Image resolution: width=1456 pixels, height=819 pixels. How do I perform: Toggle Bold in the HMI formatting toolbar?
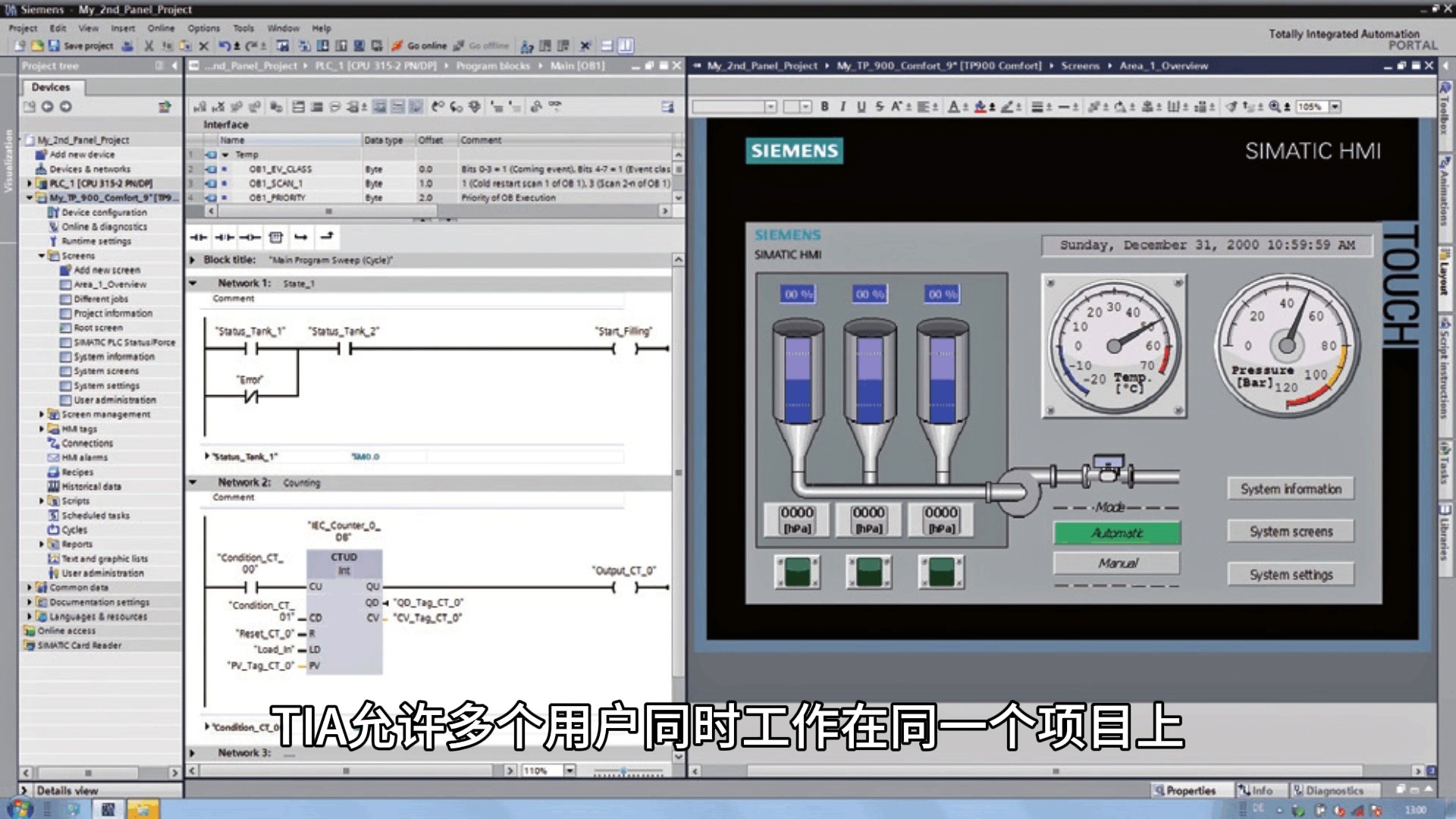point(824,107)
